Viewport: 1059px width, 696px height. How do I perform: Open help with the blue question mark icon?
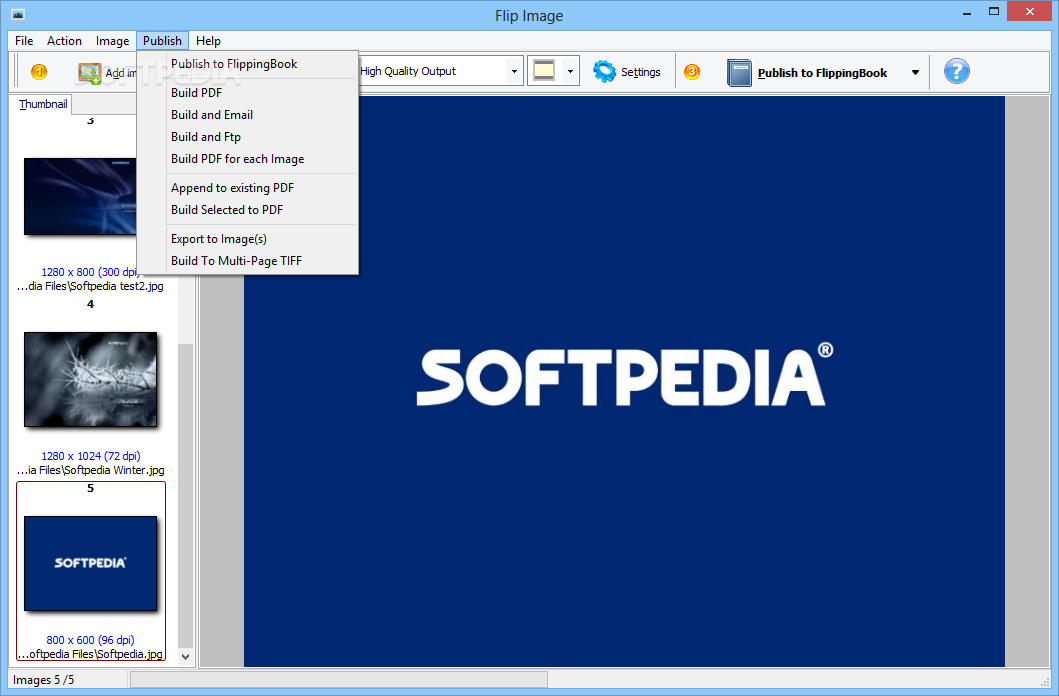pyautogui.click(x=956, y=72)
